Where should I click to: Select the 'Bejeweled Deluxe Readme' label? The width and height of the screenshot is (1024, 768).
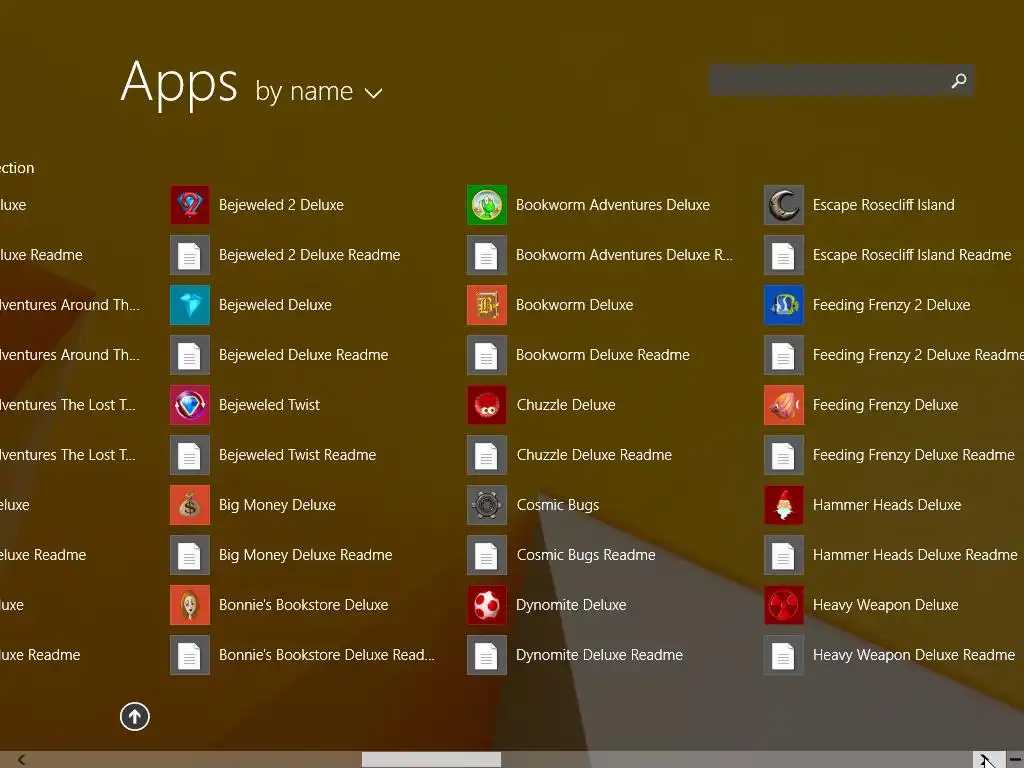pyautogui.click(x=304, y=355)
